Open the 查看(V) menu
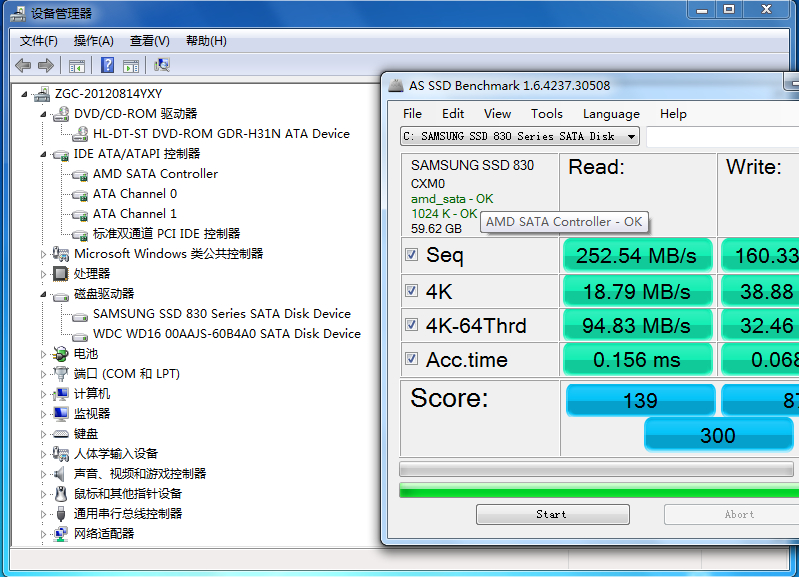This screenshot has width=799, height=577. click(149, 41)
